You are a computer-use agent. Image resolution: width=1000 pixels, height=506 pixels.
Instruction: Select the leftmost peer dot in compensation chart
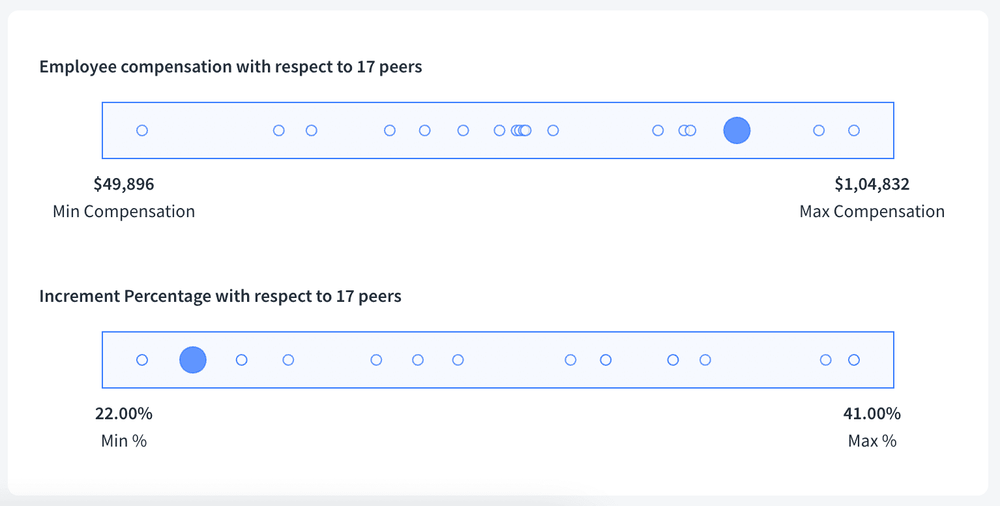click(x=142, y=130)
